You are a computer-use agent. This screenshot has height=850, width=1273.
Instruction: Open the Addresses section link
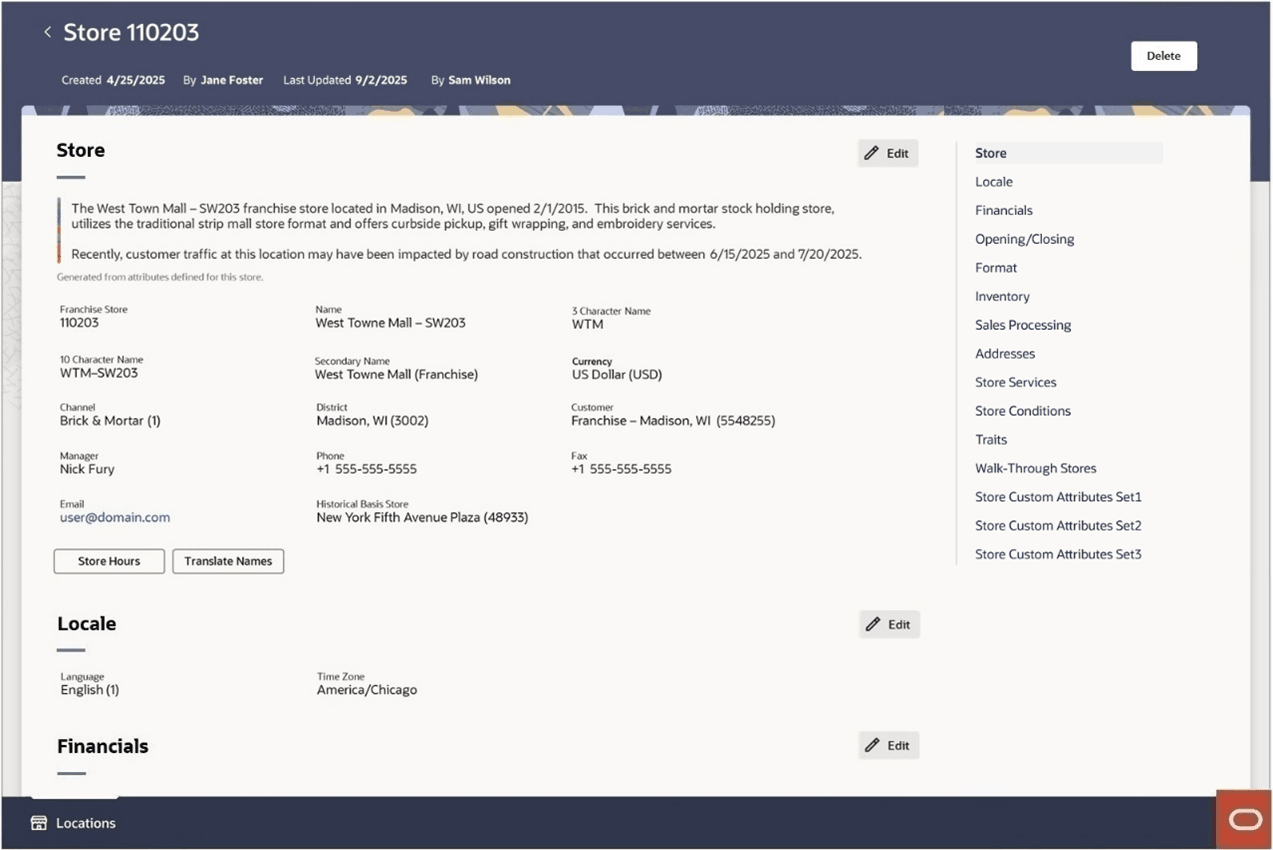[1004, 353]
